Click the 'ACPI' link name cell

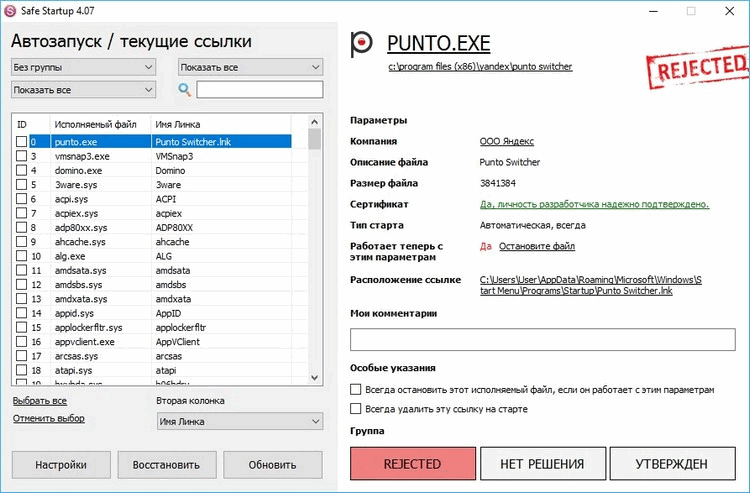[x=221, y=199]
